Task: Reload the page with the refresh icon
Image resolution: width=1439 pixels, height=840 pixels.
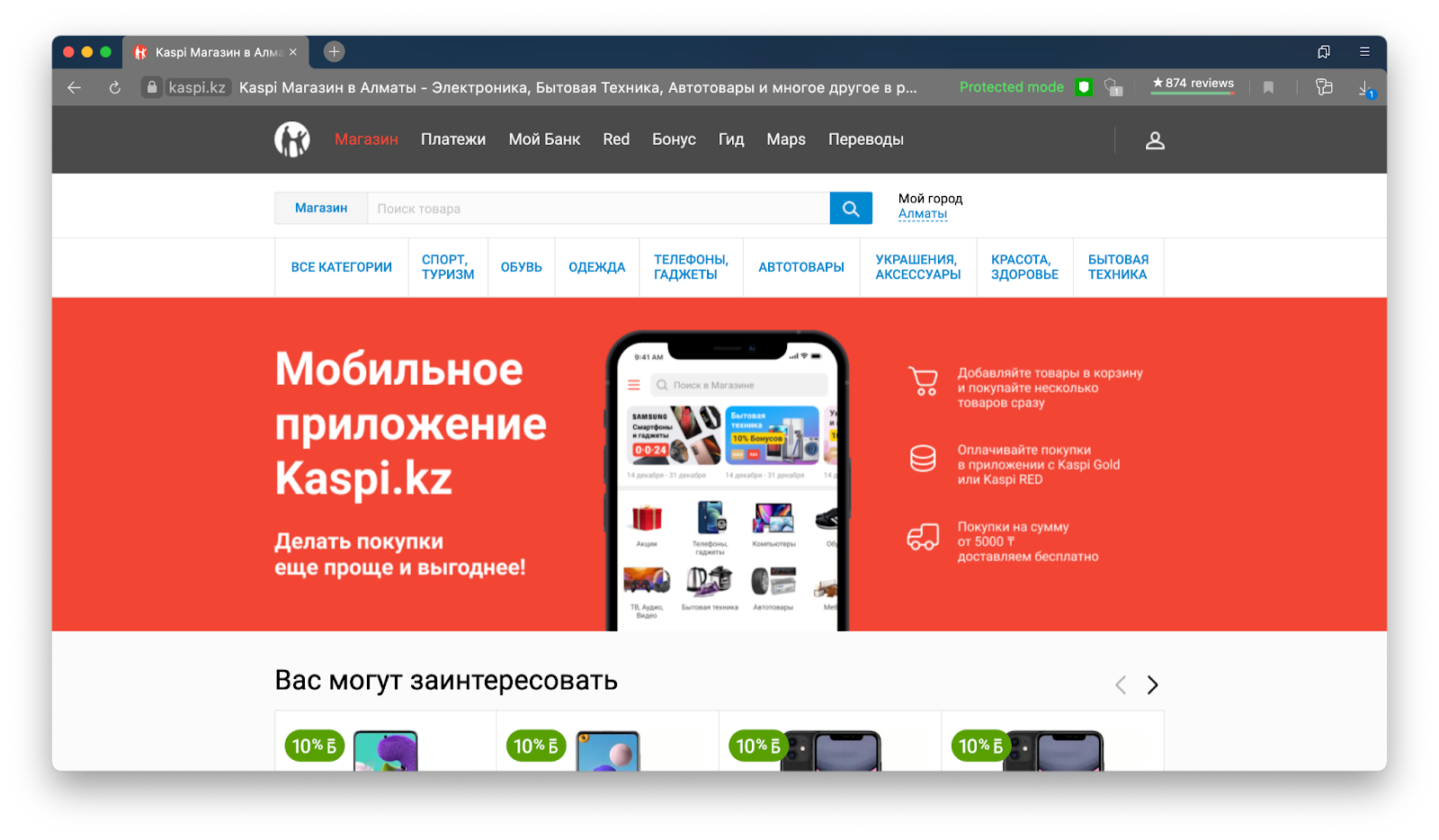Action: click(x=115, y=87)
